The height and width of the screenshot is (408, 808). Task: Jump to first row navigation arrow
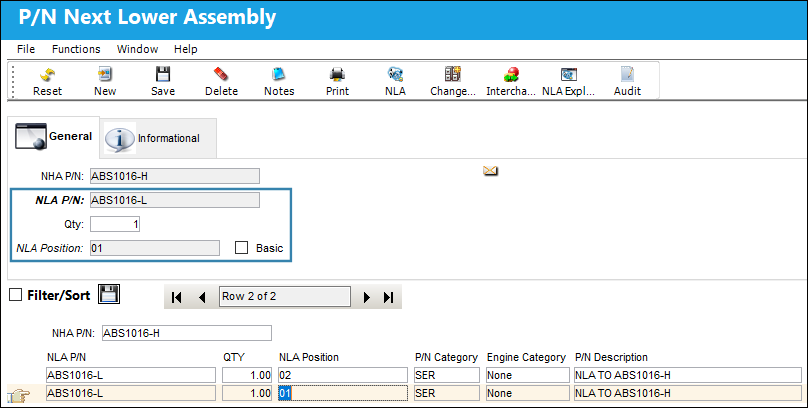pos(177,297)
